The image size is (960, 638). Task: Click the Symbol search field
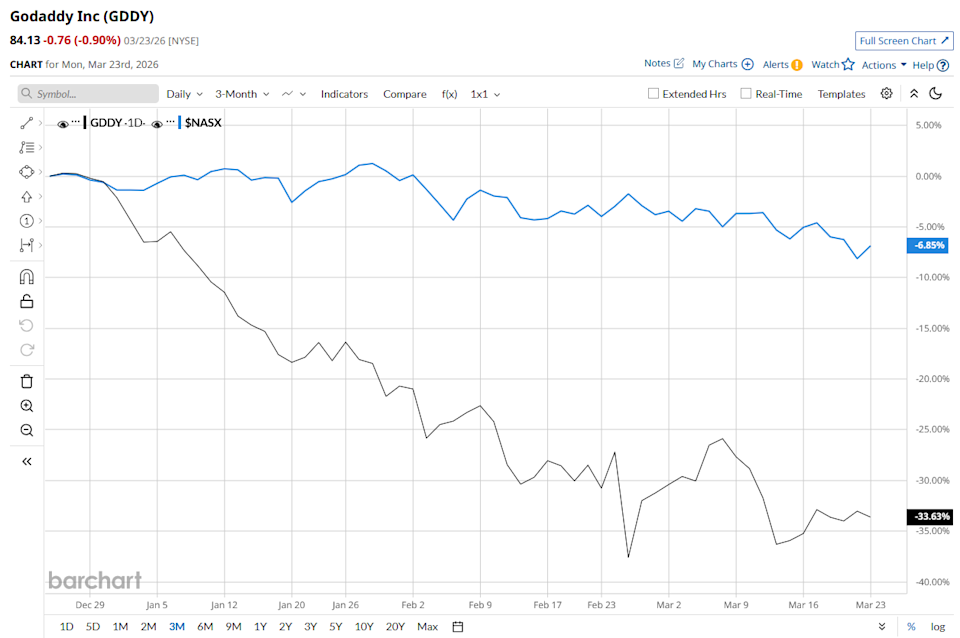(x=89, y=94)
